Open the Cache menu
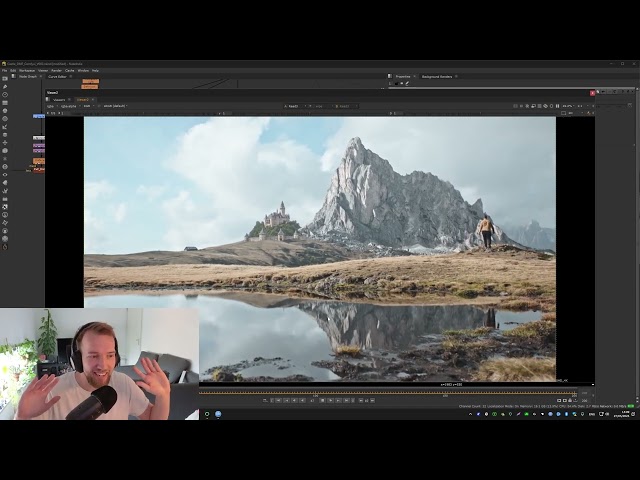This screenshot has height=480, width=640. [x=70, y=71]
